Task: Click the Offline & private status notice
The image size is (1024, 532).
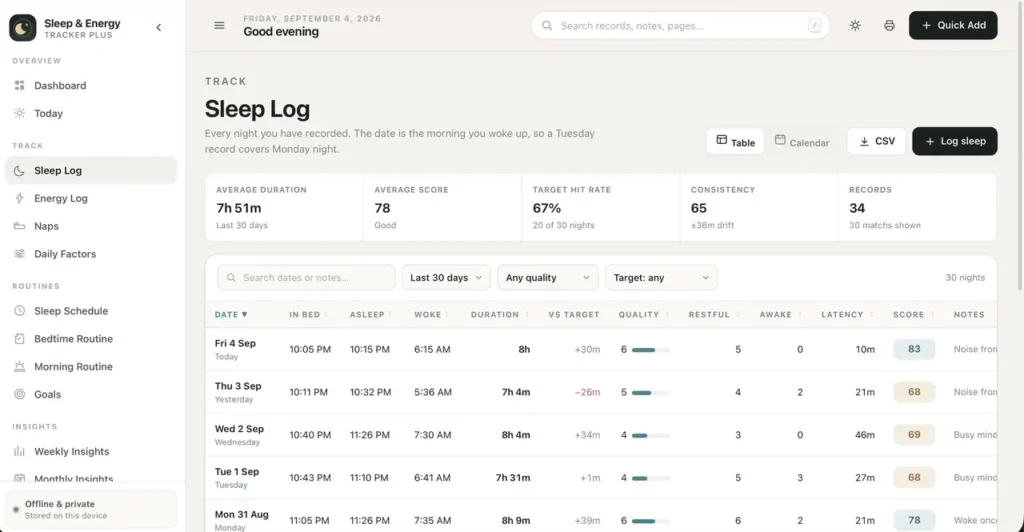Action: point(91,509)
